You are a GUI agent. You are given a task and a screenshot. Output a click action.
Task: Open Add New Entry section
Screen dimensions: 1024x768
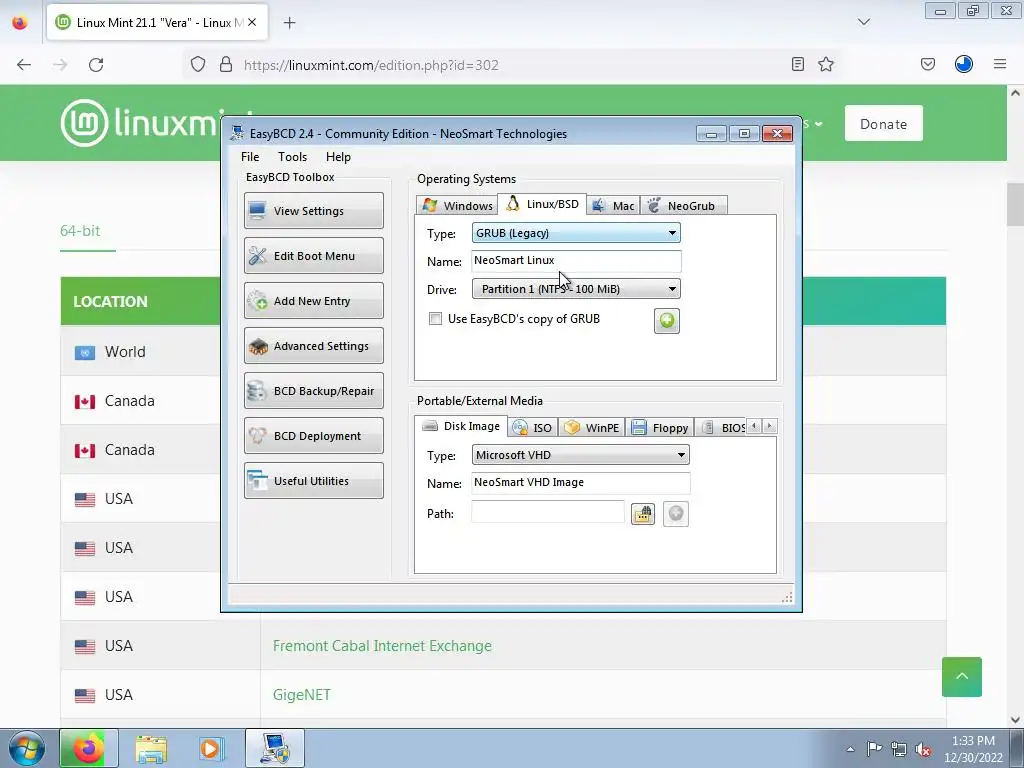pyautogui.click(x=313, y=300)
